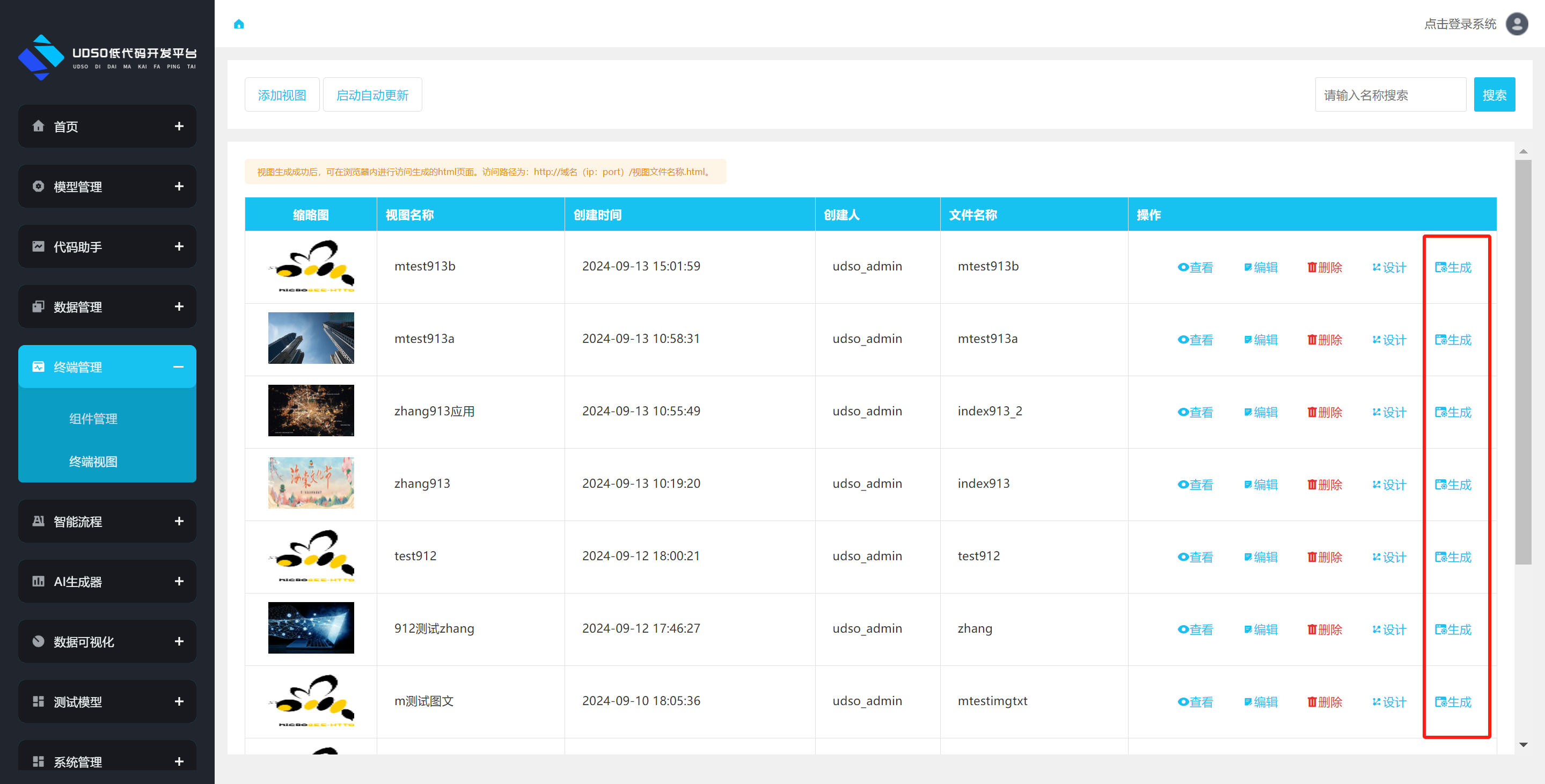The image size is (1545, 784).
Task: Generate the test912 view
Action: pos(1453,557)
